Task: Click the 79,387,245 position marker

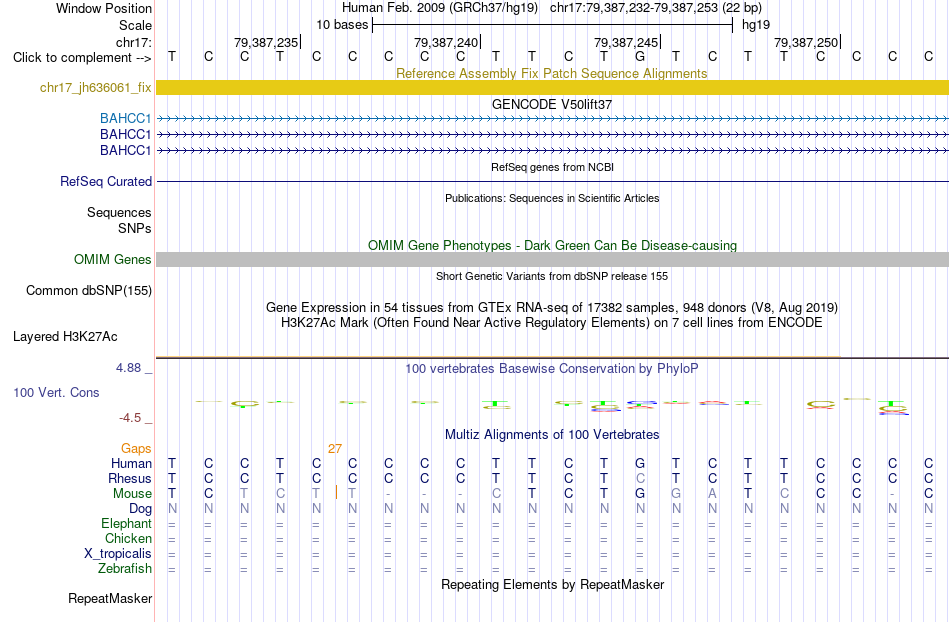Action: 626,42
